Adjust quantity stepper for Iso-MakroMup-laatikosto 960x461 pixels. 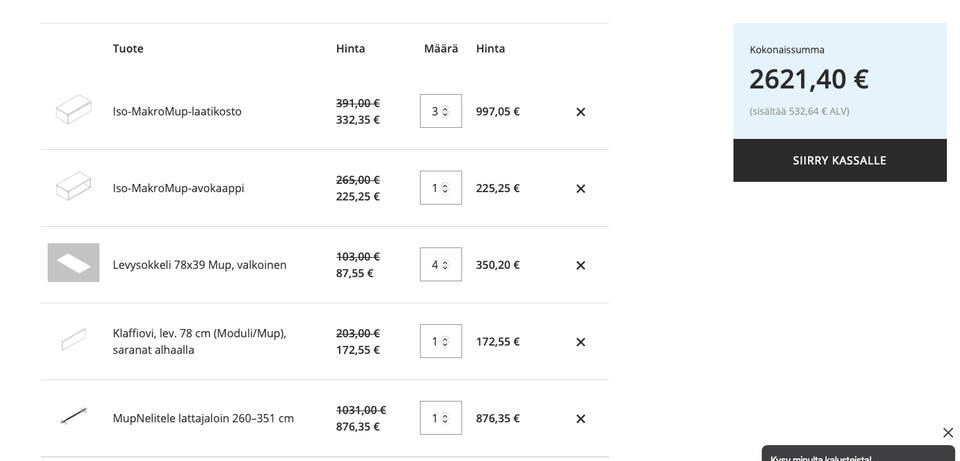click(x=440, y=111)
